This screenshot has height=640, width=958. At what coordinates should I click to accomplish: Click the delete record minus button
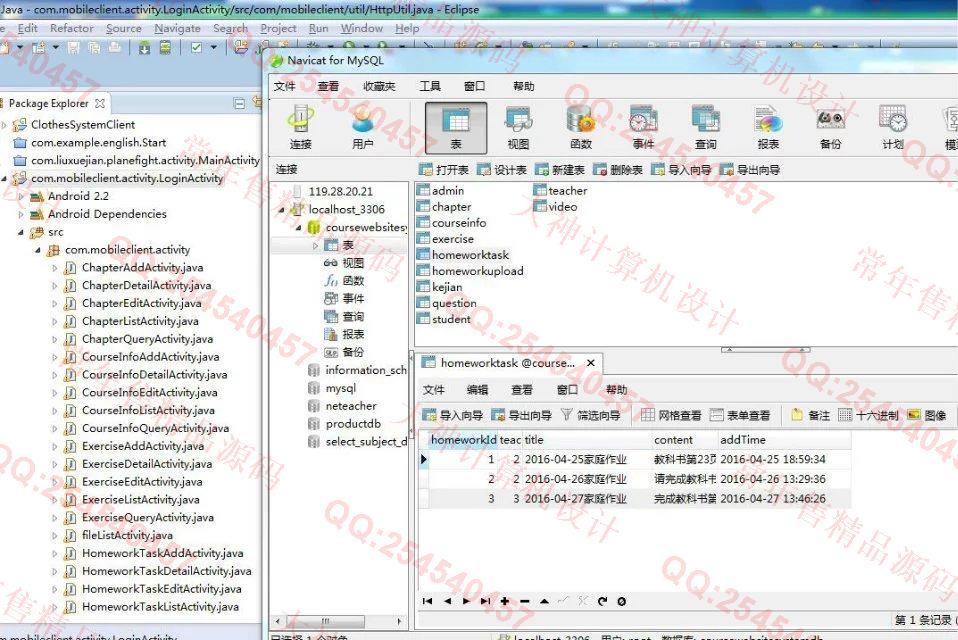[524, 601]
